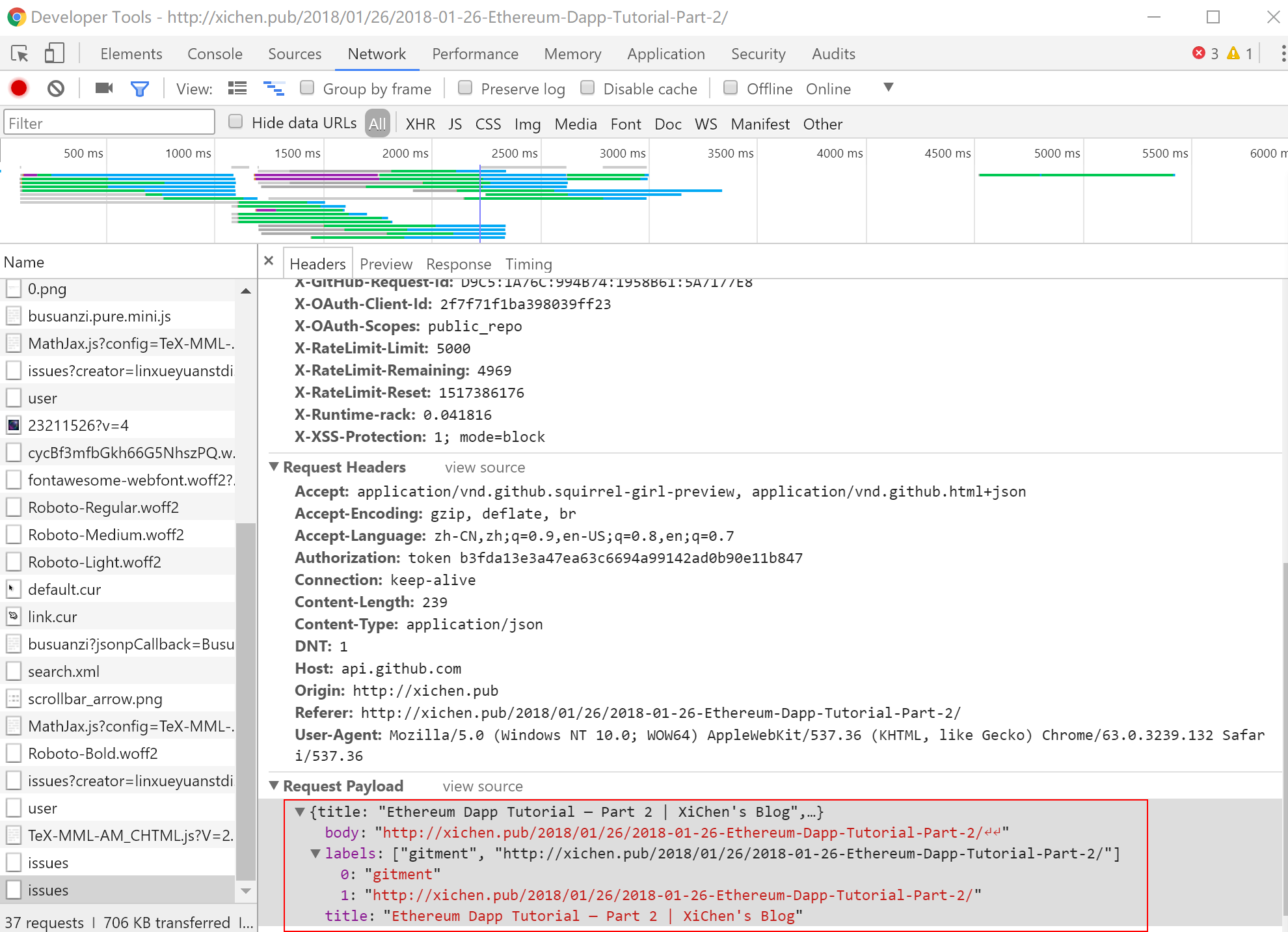The height and width of the screenshot is (932, 1288).
Task: Open the Application panel
Action: (x=666, y=54)
